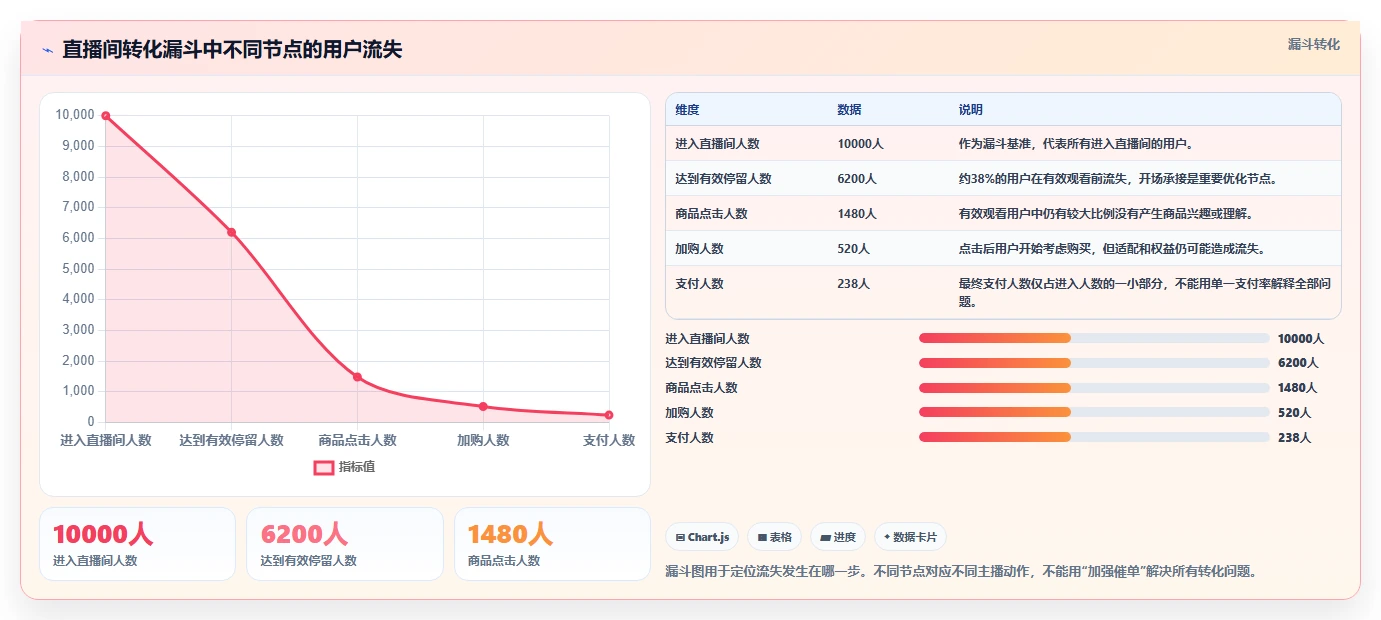Open the Chart.js chip

tap(702, 537)
